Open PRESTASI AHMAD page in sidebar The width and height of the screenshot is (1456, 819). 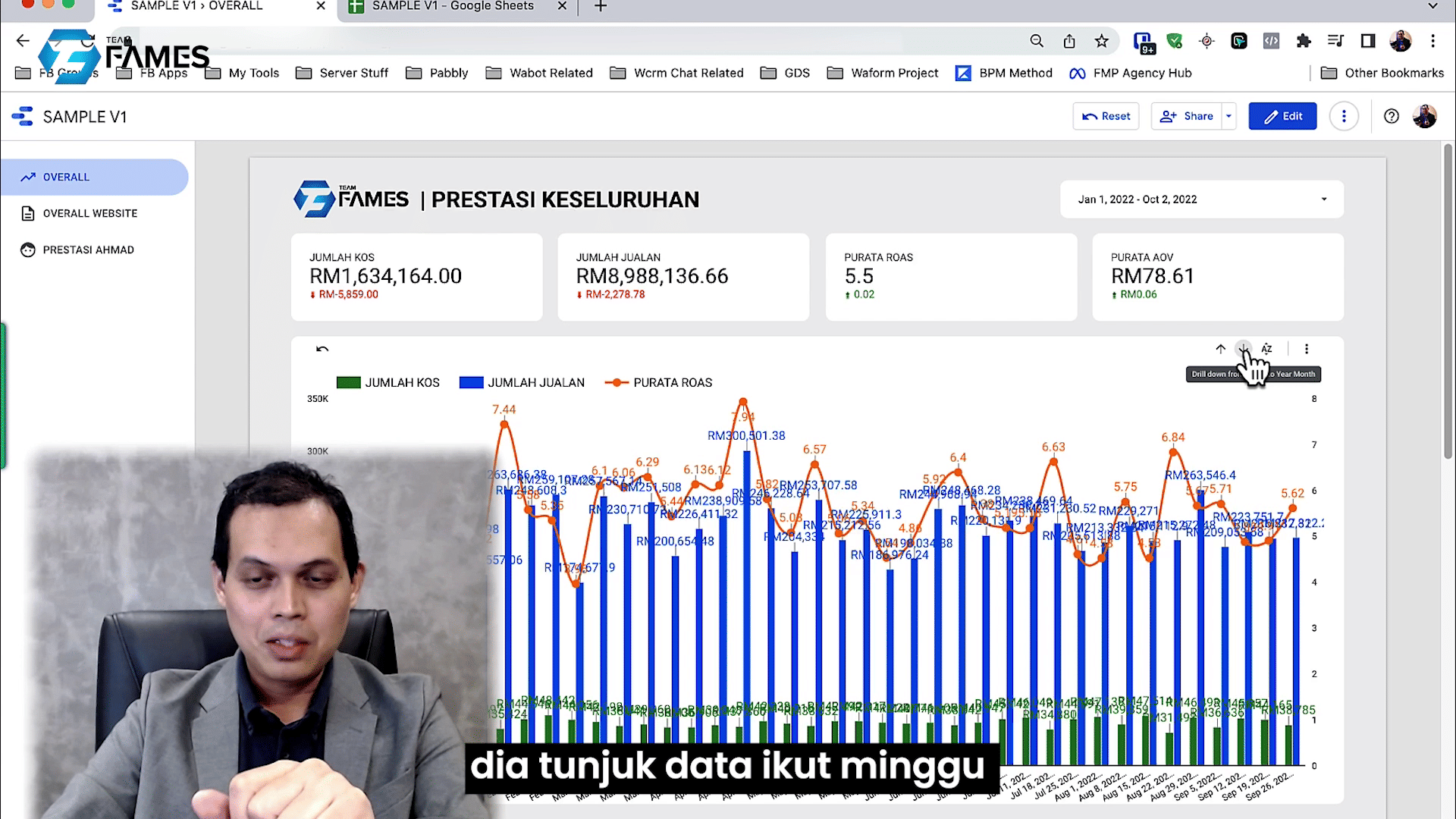point(88,249)
